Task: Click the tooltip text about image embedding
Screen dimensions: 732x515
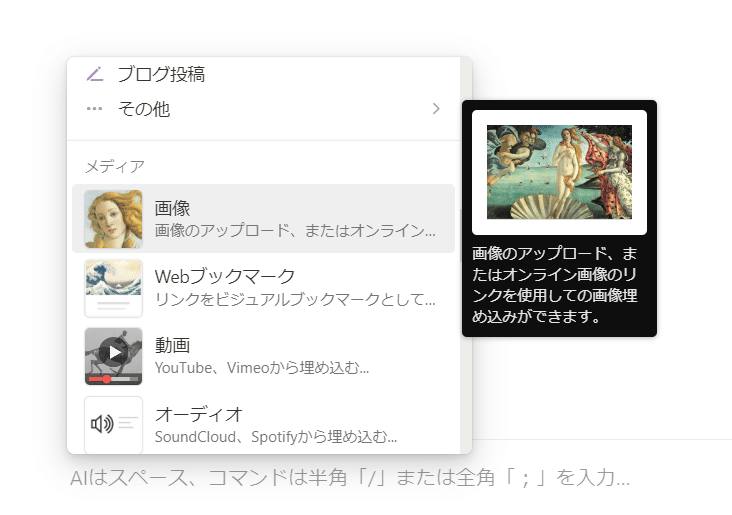Action: 555,285
